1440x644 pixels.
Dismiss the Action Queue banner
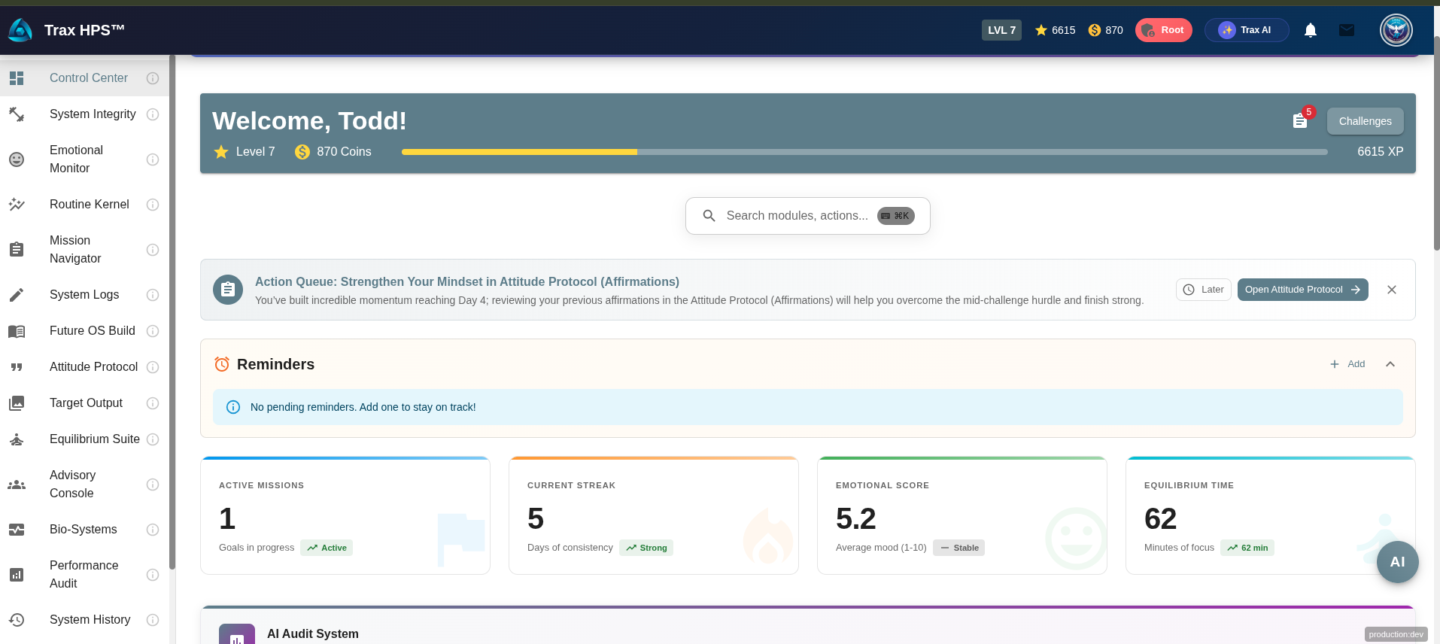tap(1391, 289)
